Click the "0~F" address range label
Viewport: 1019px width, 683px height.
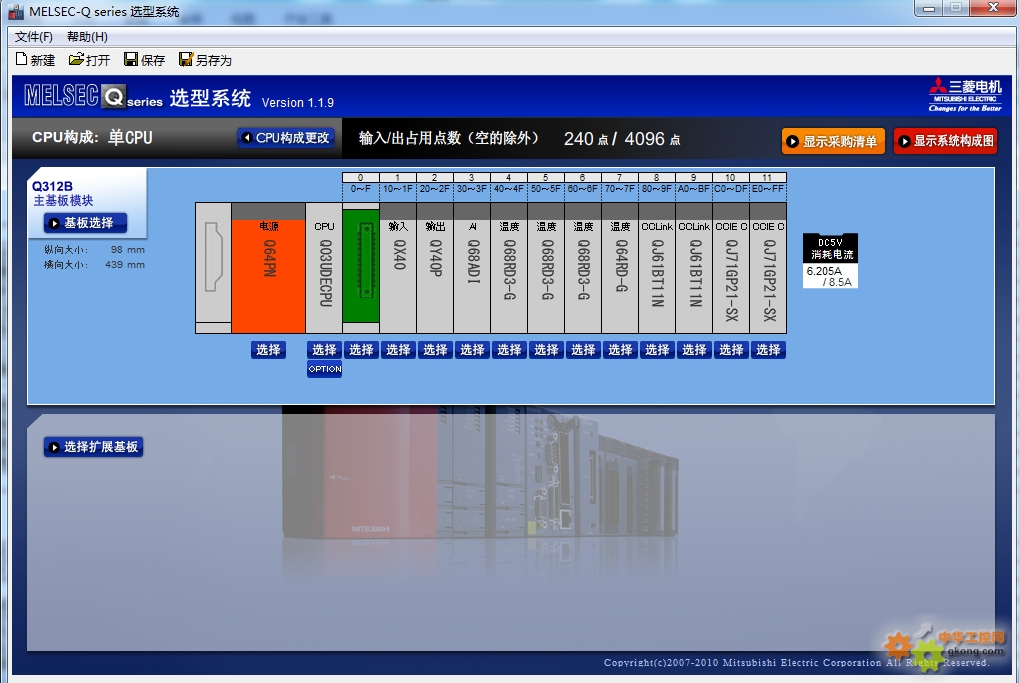[x=361, y=188]
